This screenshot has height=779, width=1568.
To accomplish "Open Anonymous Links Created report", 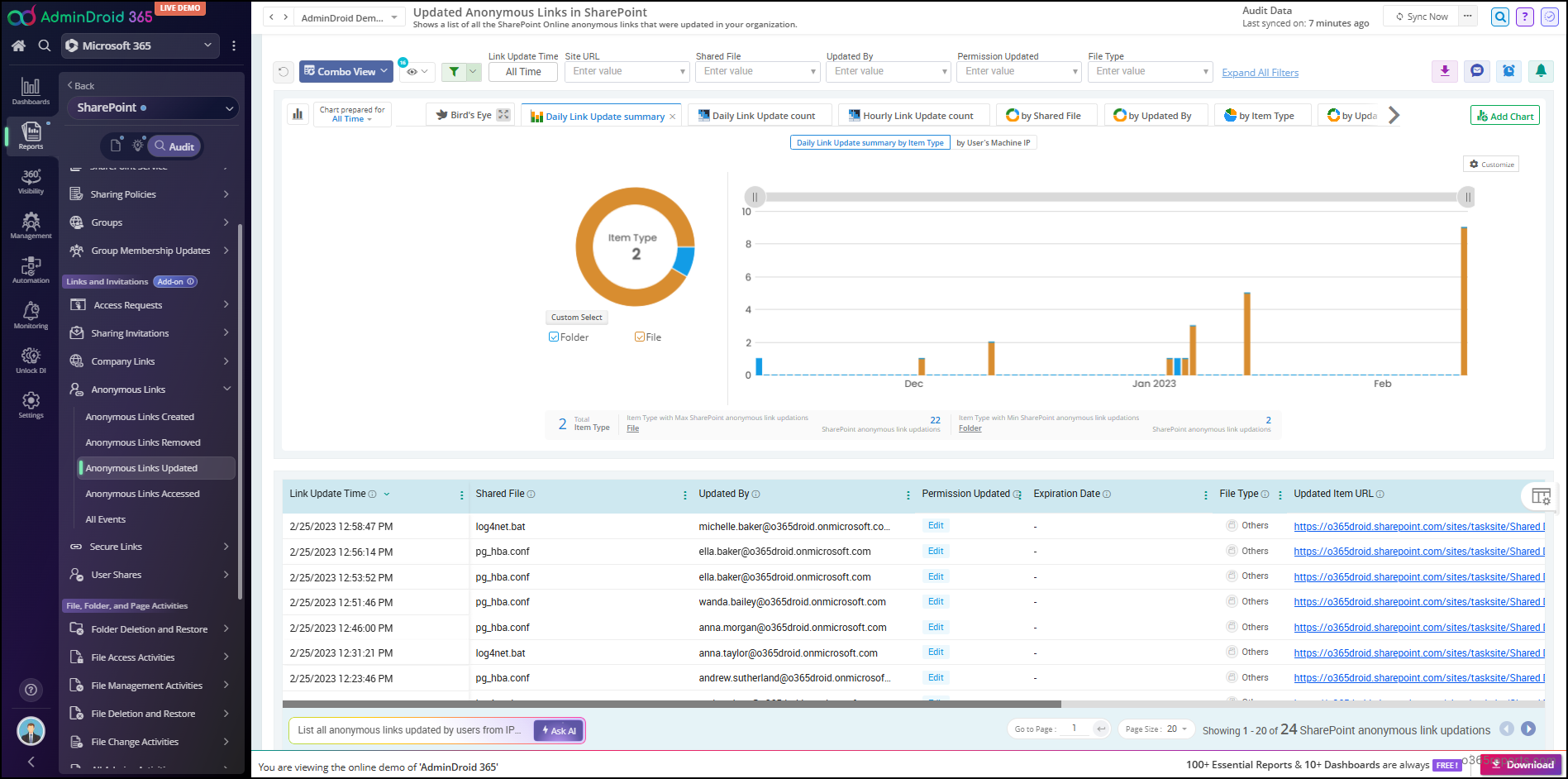I will click(x=140, y=417).
